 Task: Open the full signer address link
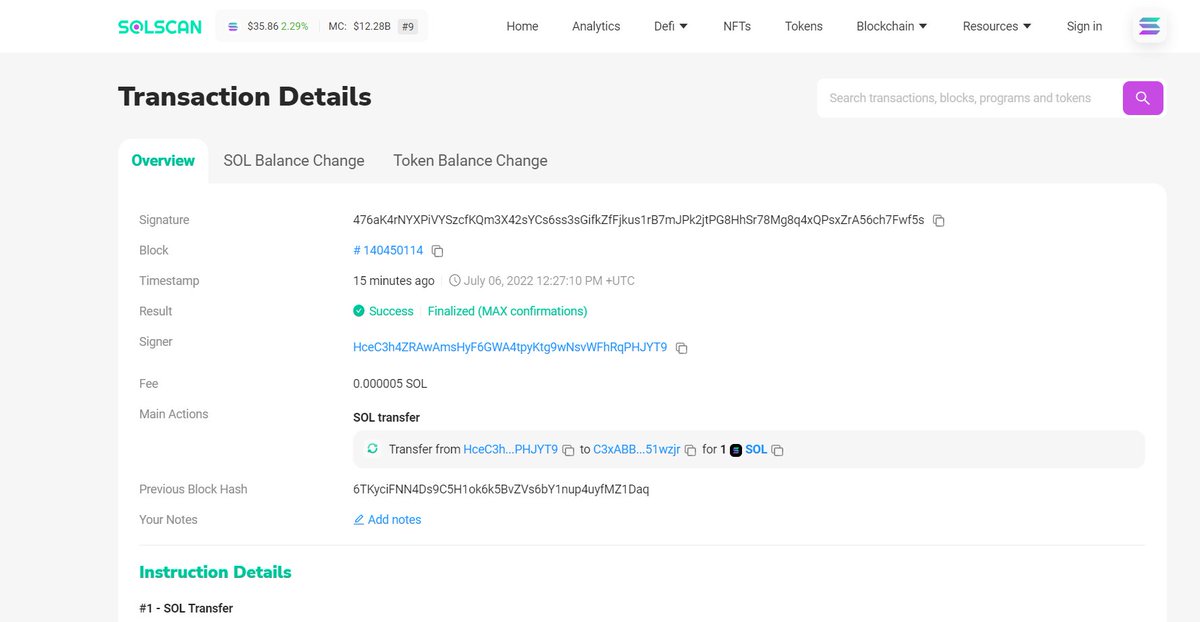(x=510, y=347)
